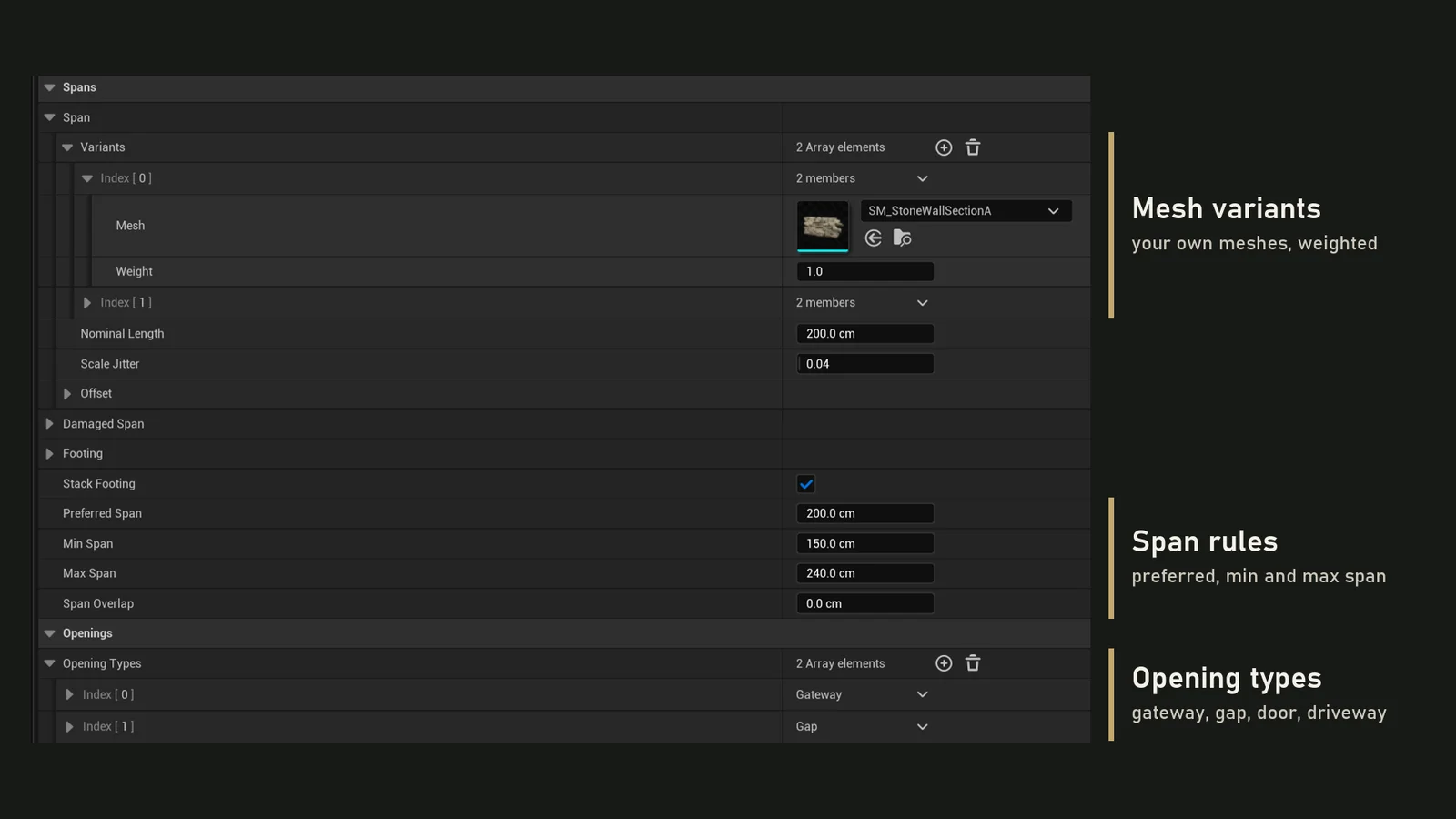Collapse the Variants array
This screenshot has width=1456, height=819.
(67, 147)
